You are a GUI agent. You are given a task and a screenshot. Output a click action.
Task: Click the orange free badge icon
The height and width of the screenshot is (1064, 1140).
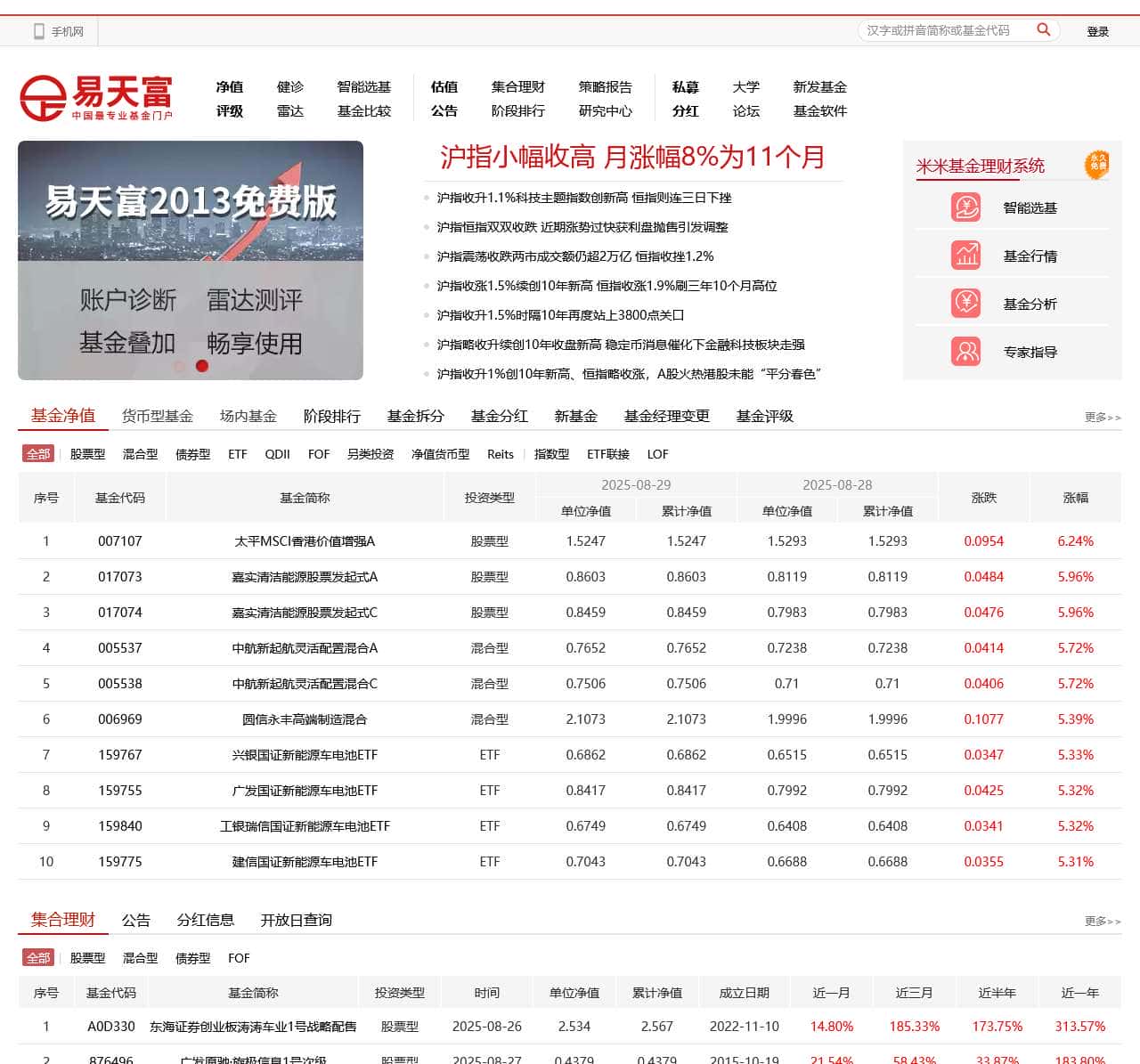(x=1097, y=165)
